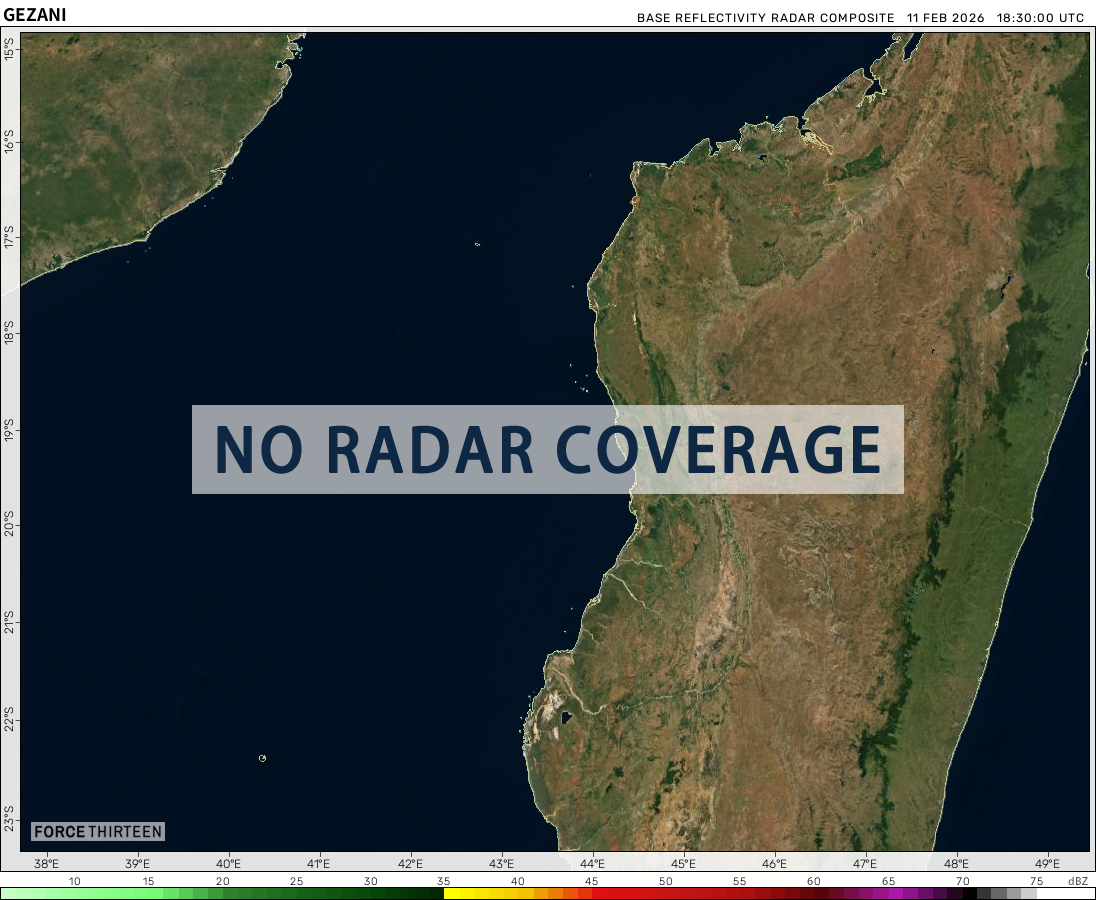The height and width of the screenshot is (900, 1096).
Task: Click the 11 FEB 2026 date
Action: click(946, 19)
